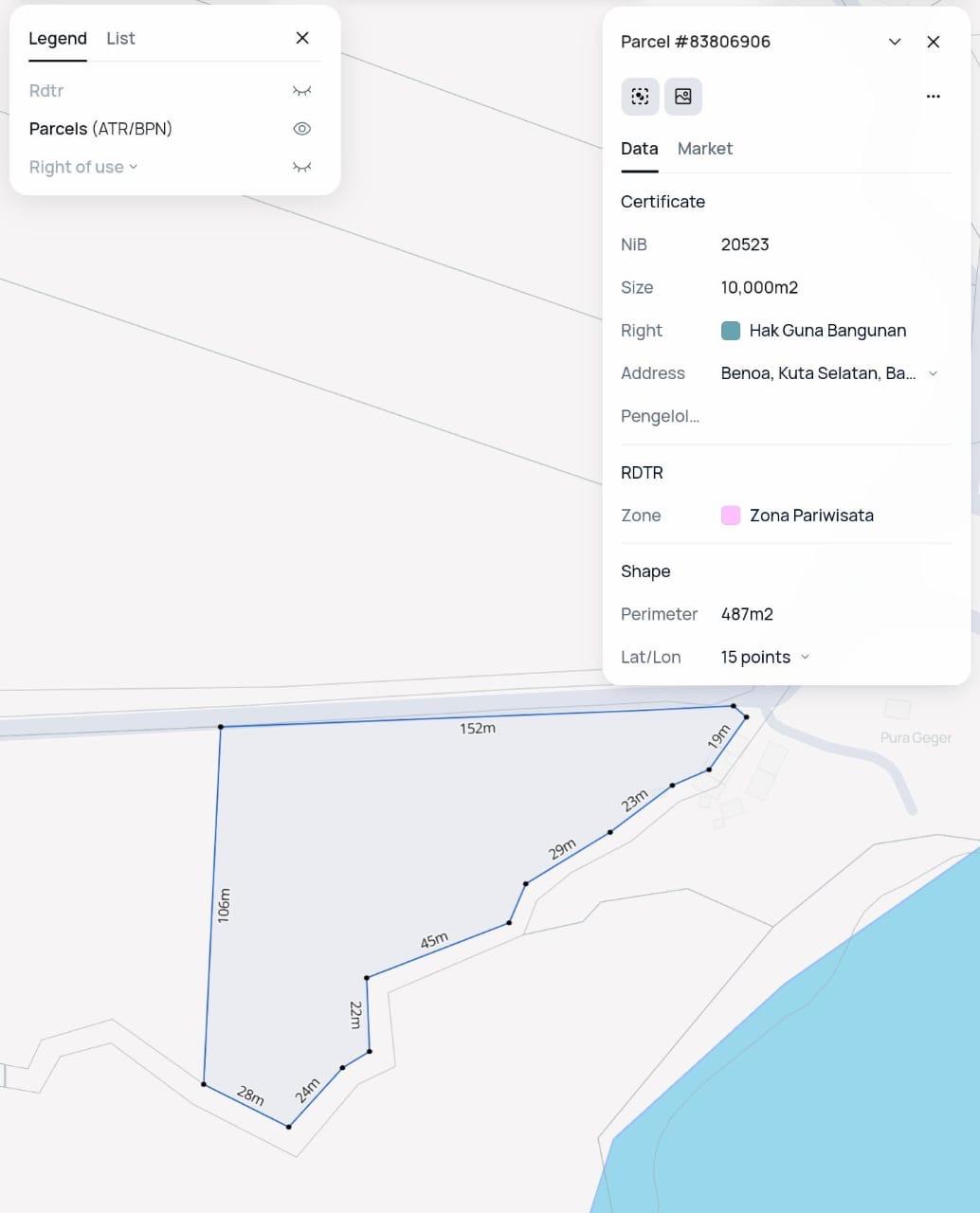Viewport: 980px width, 1213px height.
Task: Hide the Parcels (ATR/BPN) layer
Action: [x=301, y=129]
